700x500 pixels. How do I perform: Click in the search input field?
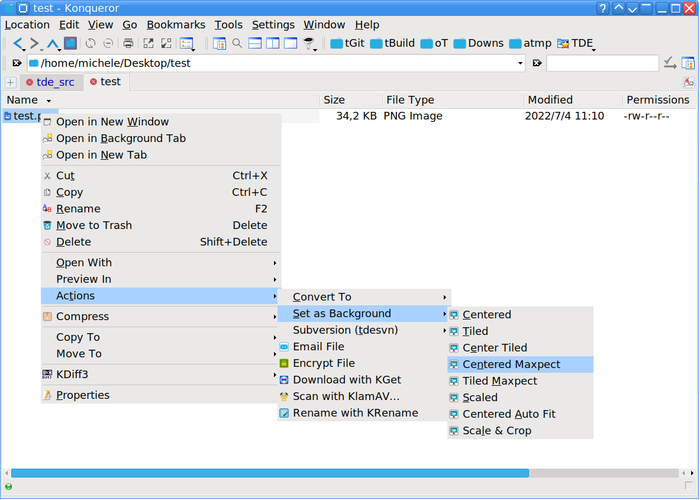(x=602, y=63)
